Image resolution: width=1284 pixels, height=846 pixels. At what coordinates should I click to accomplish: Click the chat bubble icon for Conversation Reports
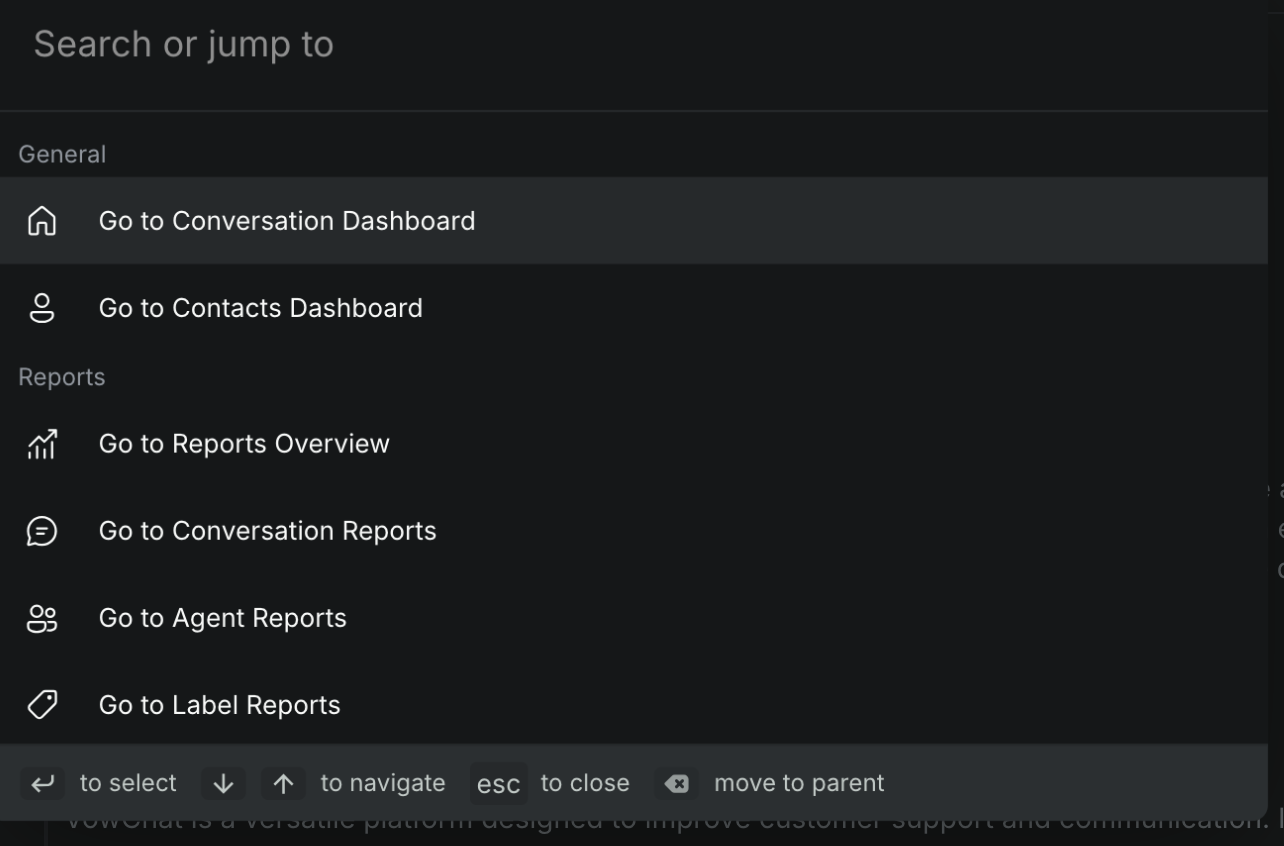pos(42,531)
